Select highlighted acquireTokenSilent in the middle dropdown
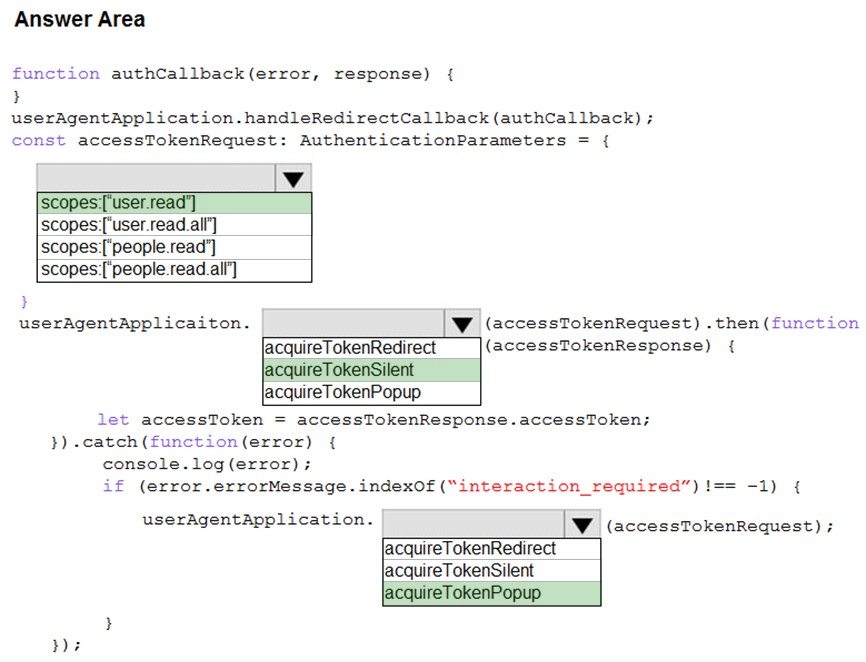 [371, 370]
